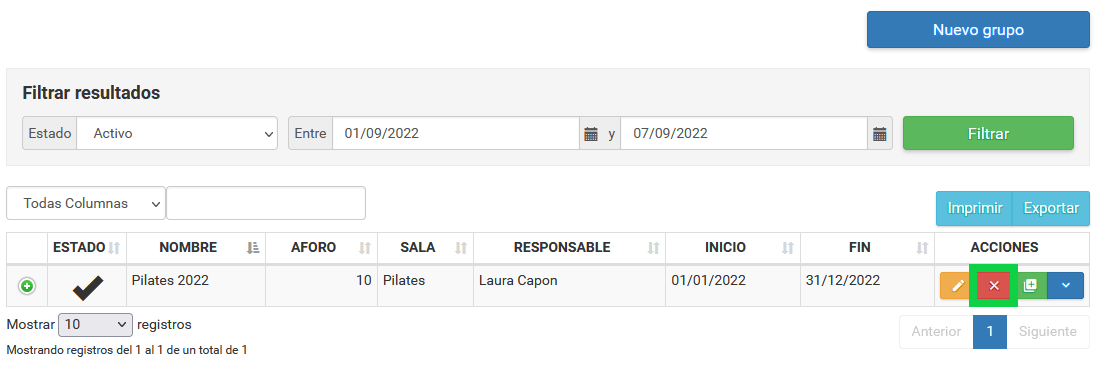Viewport: 1105px width, 379px height.
Task: Focus the search field beside Todas Columnas
Action: coord(266,204)
